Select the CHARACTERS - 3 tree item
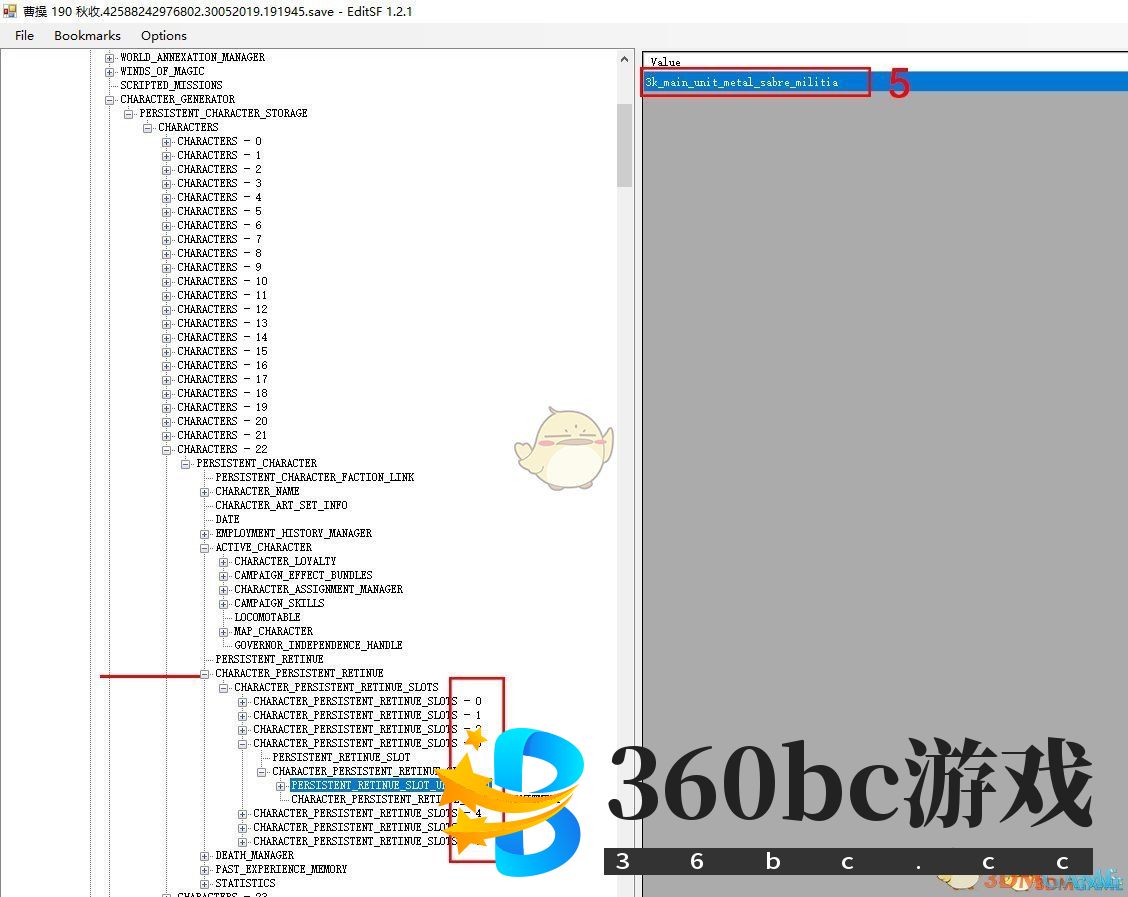The height and width of the screenshot is (897, 1128). coord(219,183)
